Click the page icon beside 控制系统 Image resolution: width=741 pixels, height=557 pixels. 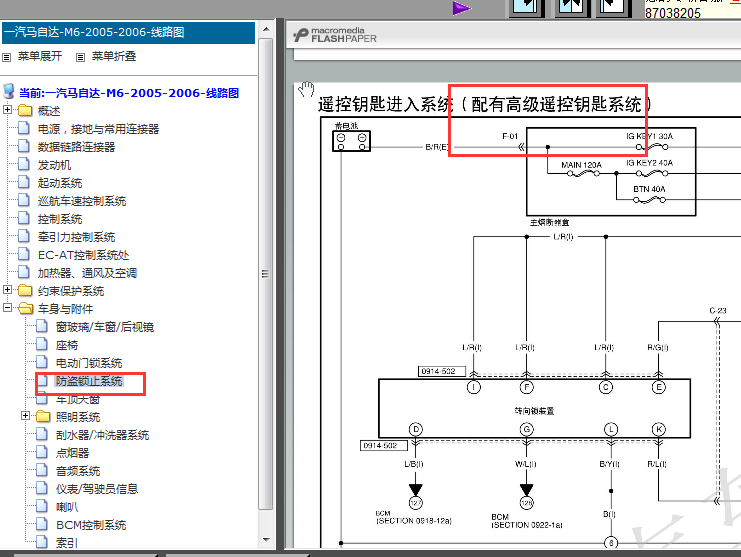coord(24,218)
